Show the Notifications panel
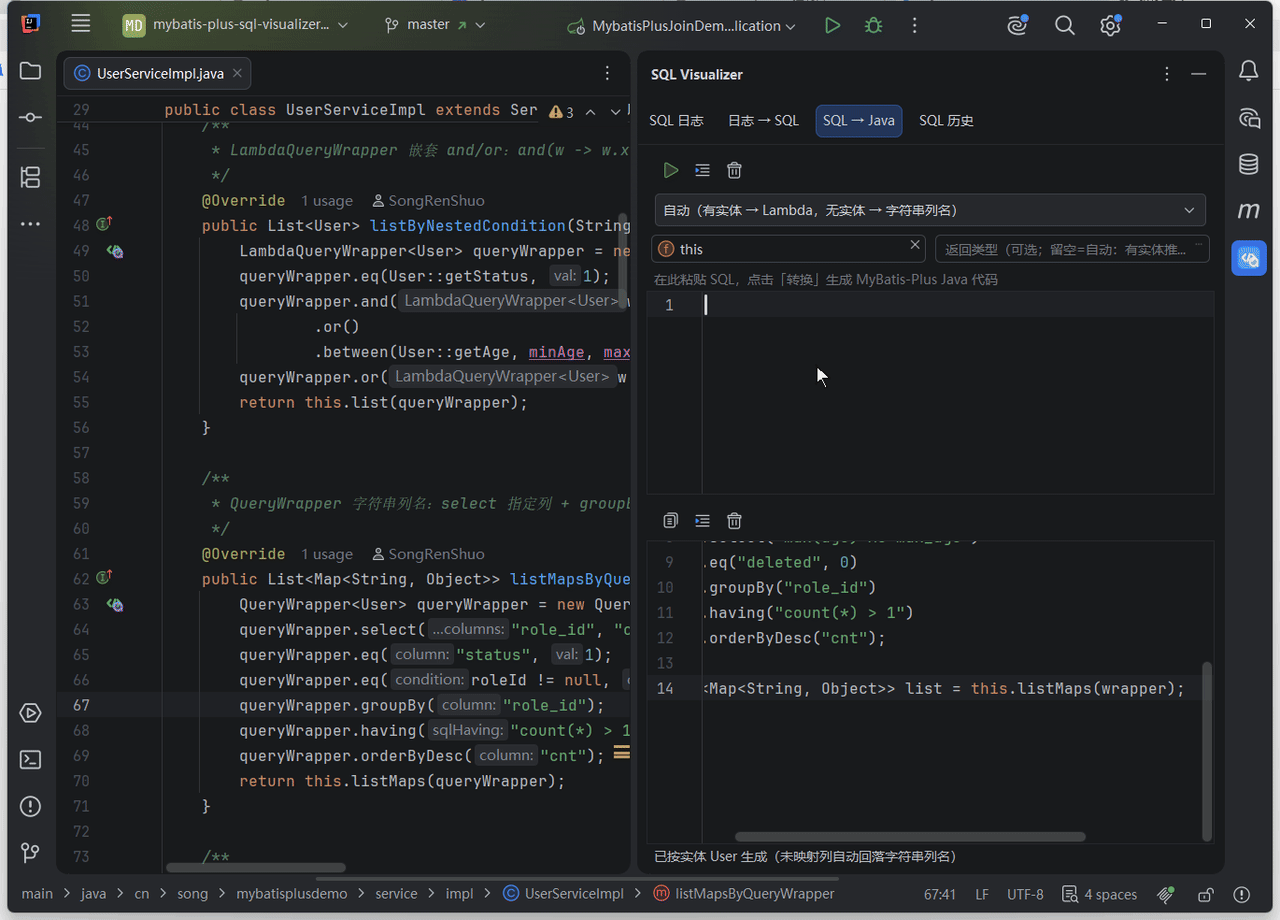1280x920 pixels. (x=1249, y=71)
